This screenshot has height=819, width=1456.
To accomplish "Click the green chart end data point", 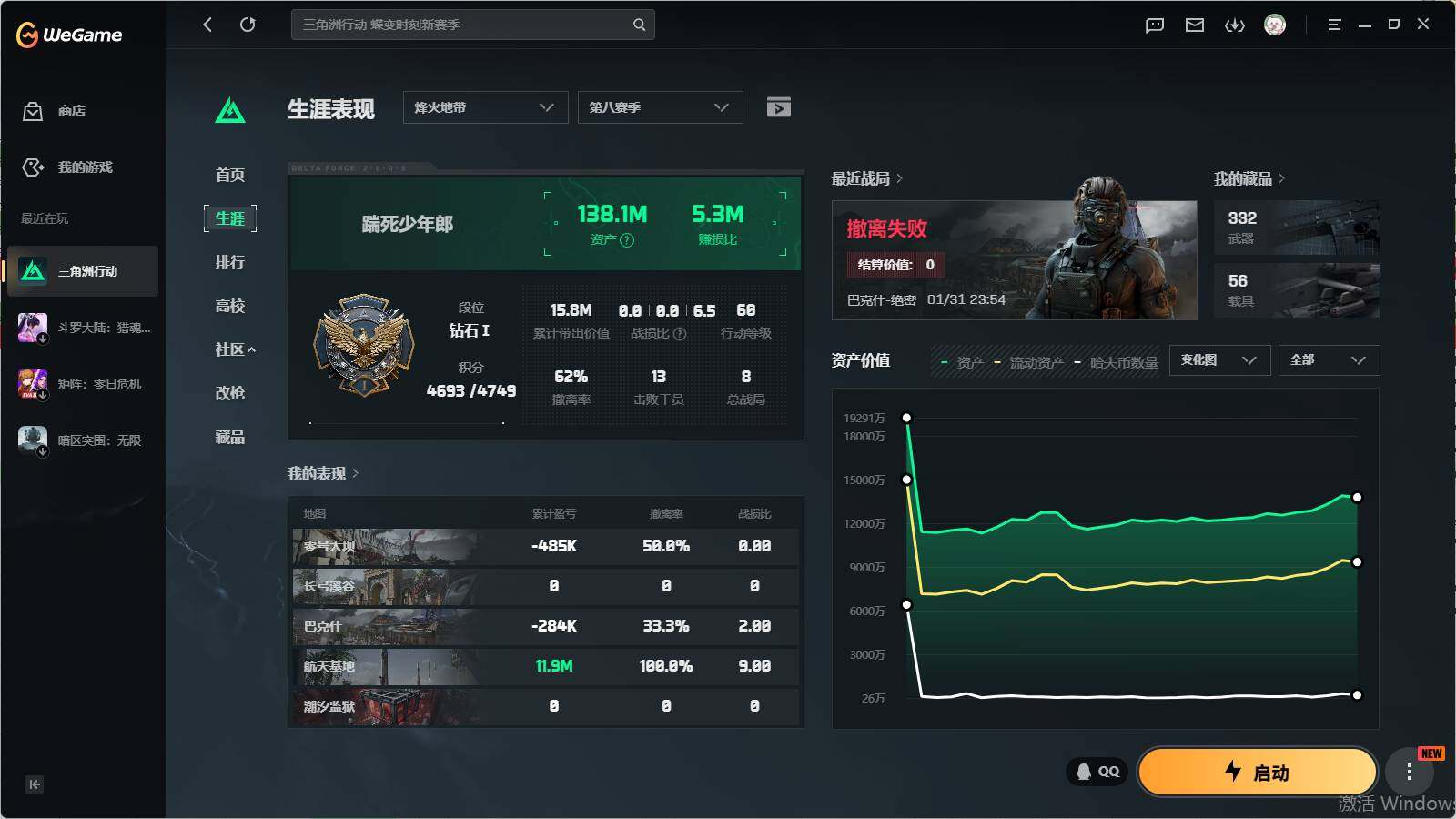I will pyautogui.click(x=1357, y=497).
